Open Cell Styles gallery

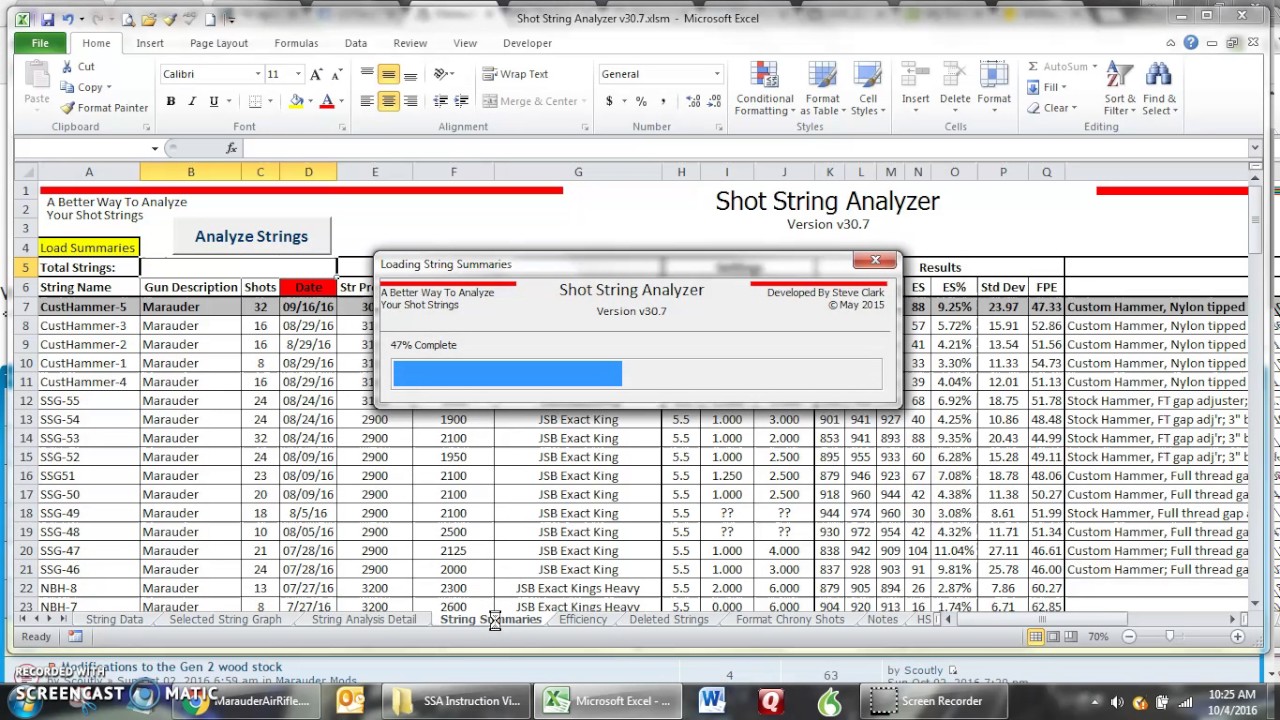click(x=866, y=89)
